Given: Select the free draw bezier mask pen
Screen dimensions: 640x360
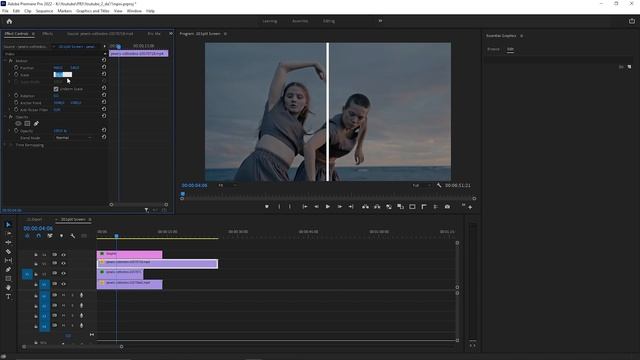Looking at the screenshot, I should 36,124.
